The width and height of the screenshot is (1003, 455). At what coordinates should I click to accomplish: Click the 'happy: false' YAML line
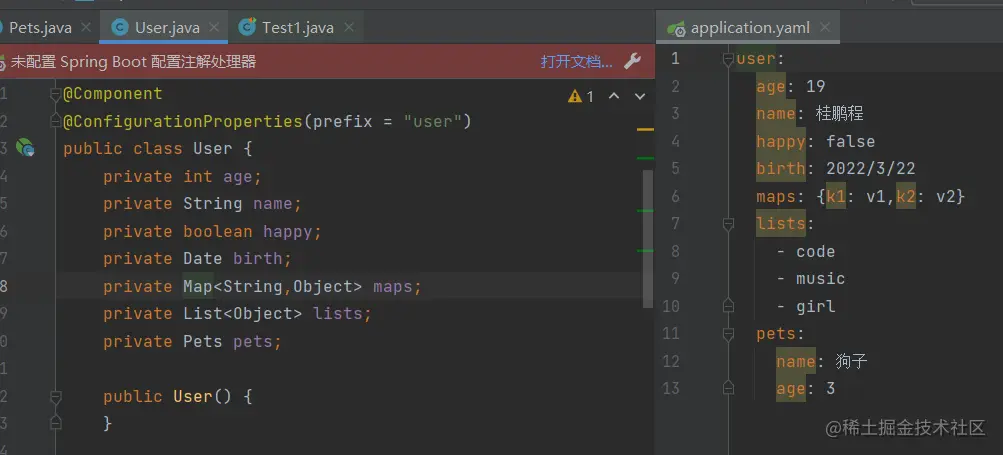(816, 141)
